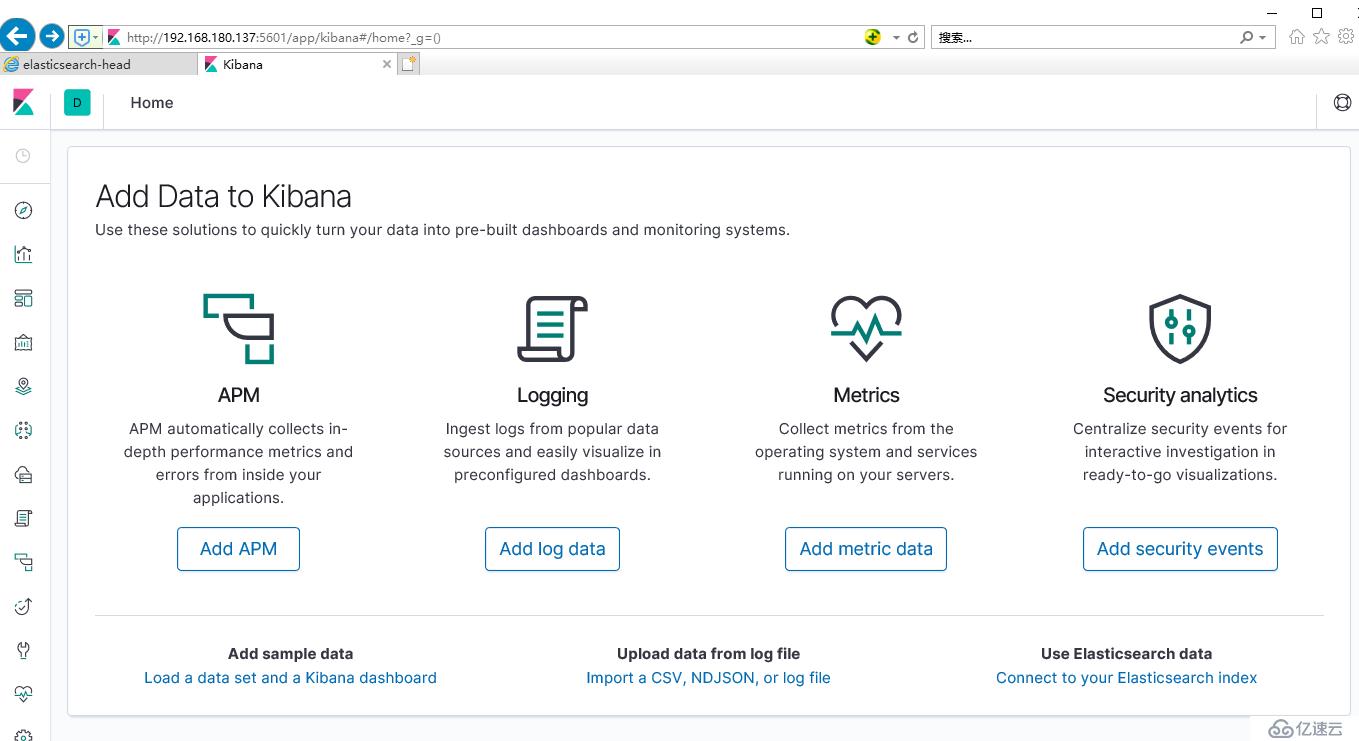Expand the shield security dropdown
This screenshot has width=1359, height=741.
(96, 38)
